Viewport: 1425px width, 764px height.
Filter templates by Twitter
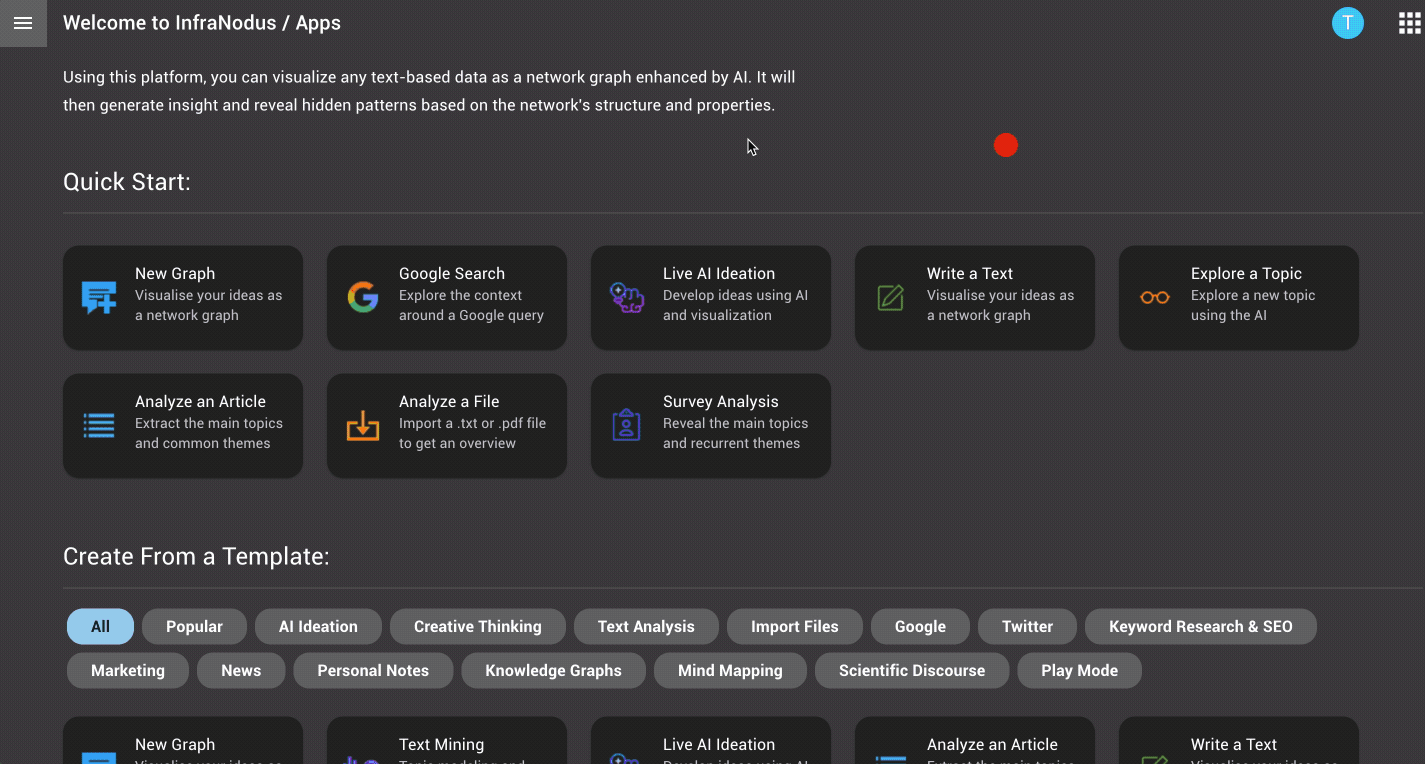pos(1028,627)
